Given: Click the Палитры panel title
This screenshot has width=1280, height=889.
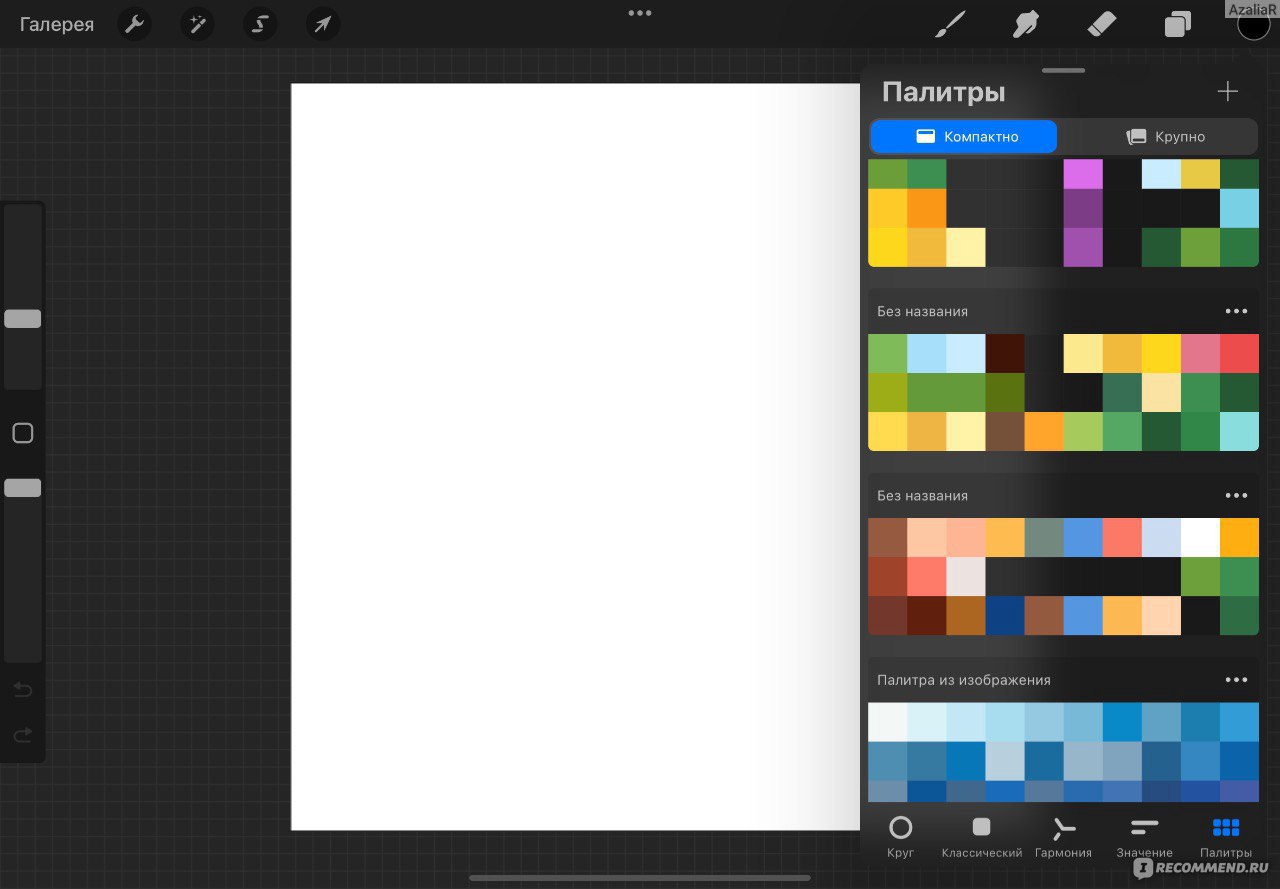Looking at the screenshot, I should 943,92.
